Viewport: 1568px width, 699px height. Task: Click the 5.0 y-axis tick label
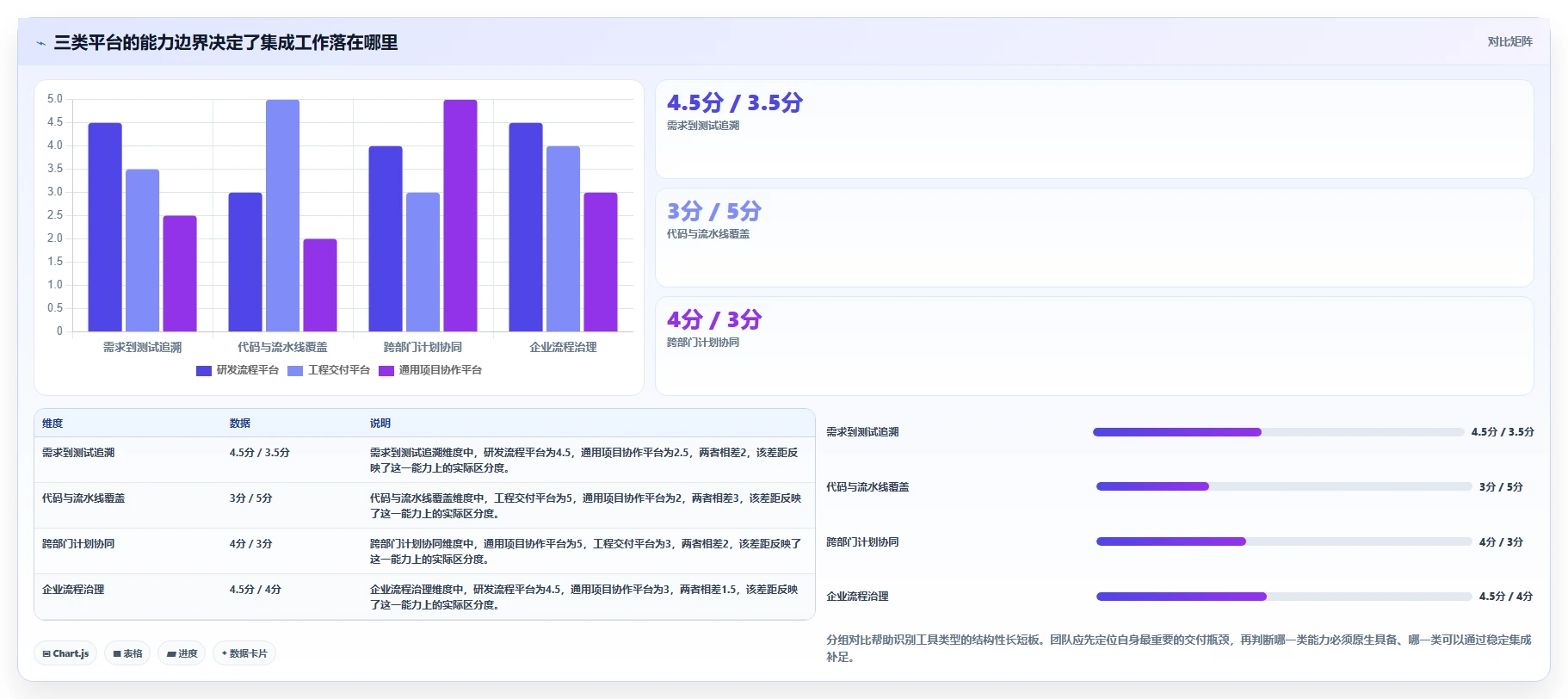[x=55, y=99]
